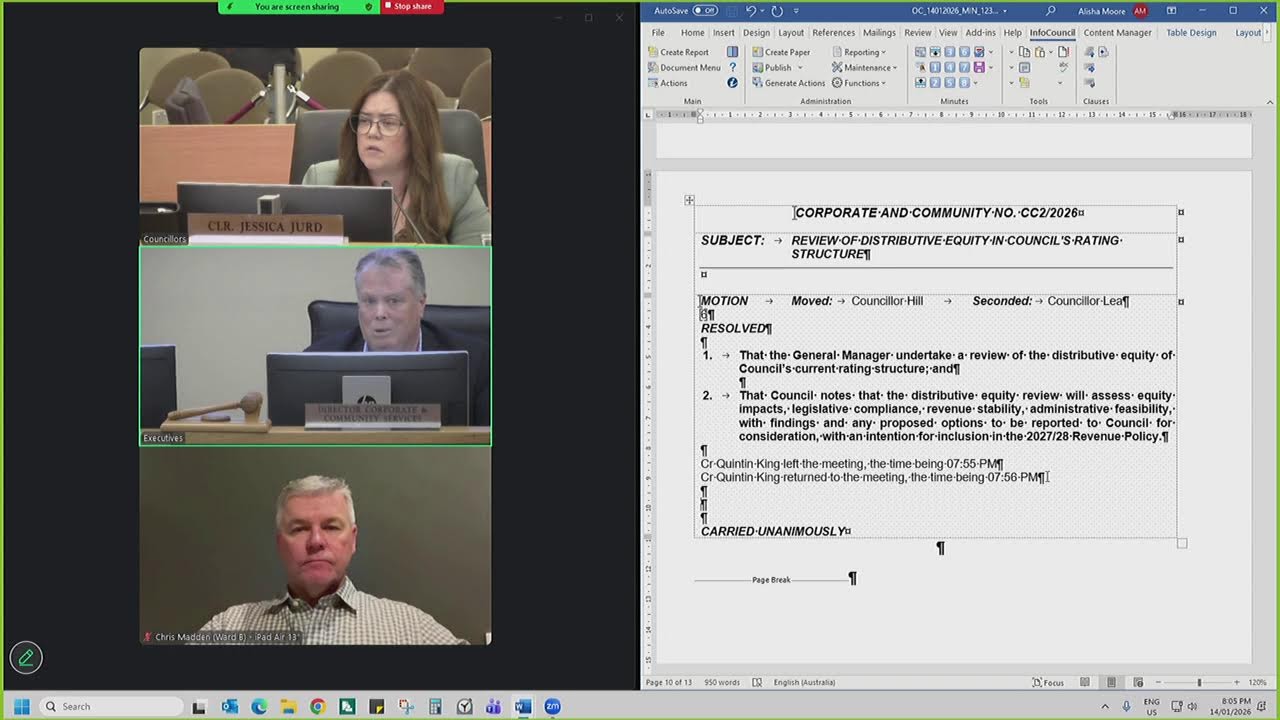Image resolution: width=1280 pixels, height=720 pixels.
Task: Open the Document Menu button
Action: [x=683, y=68]
